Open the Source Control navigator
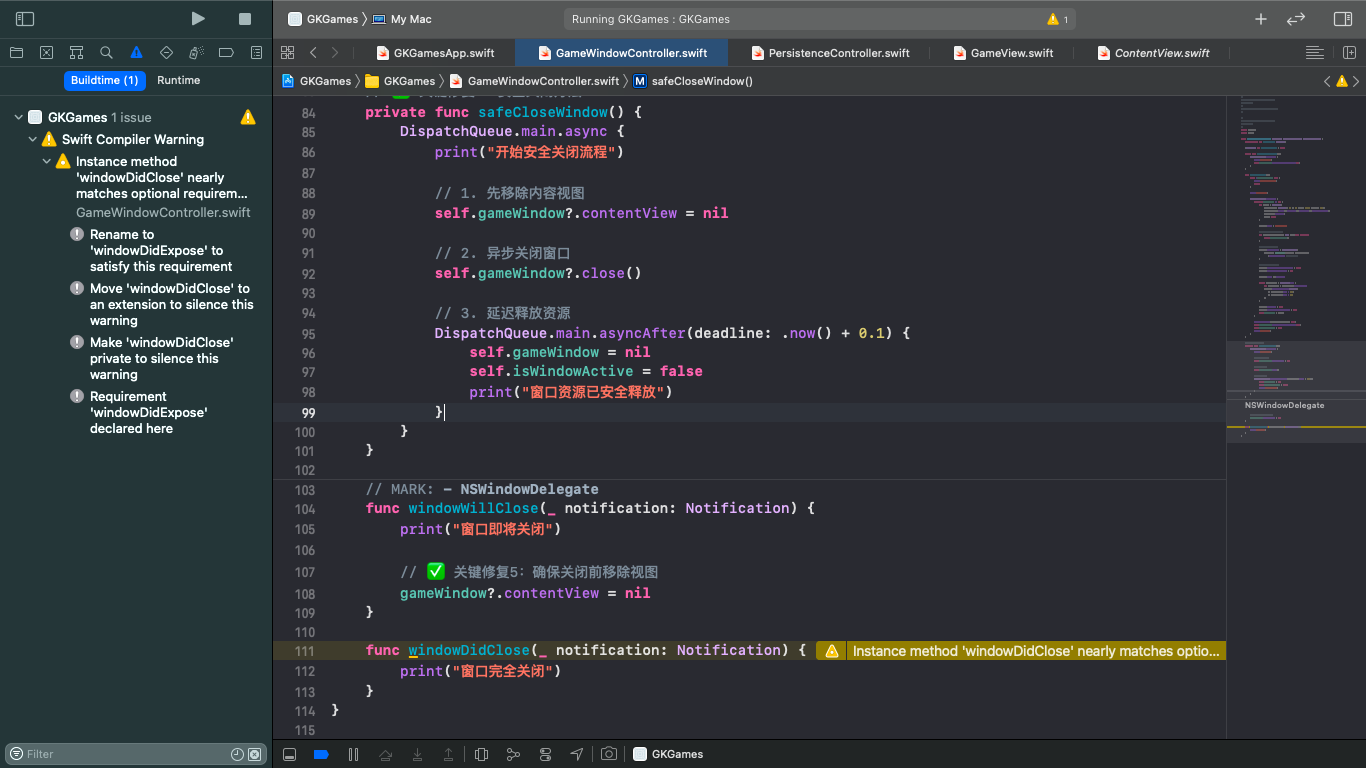Screen dimensions: 1366x768 click(x=46, y=53)
